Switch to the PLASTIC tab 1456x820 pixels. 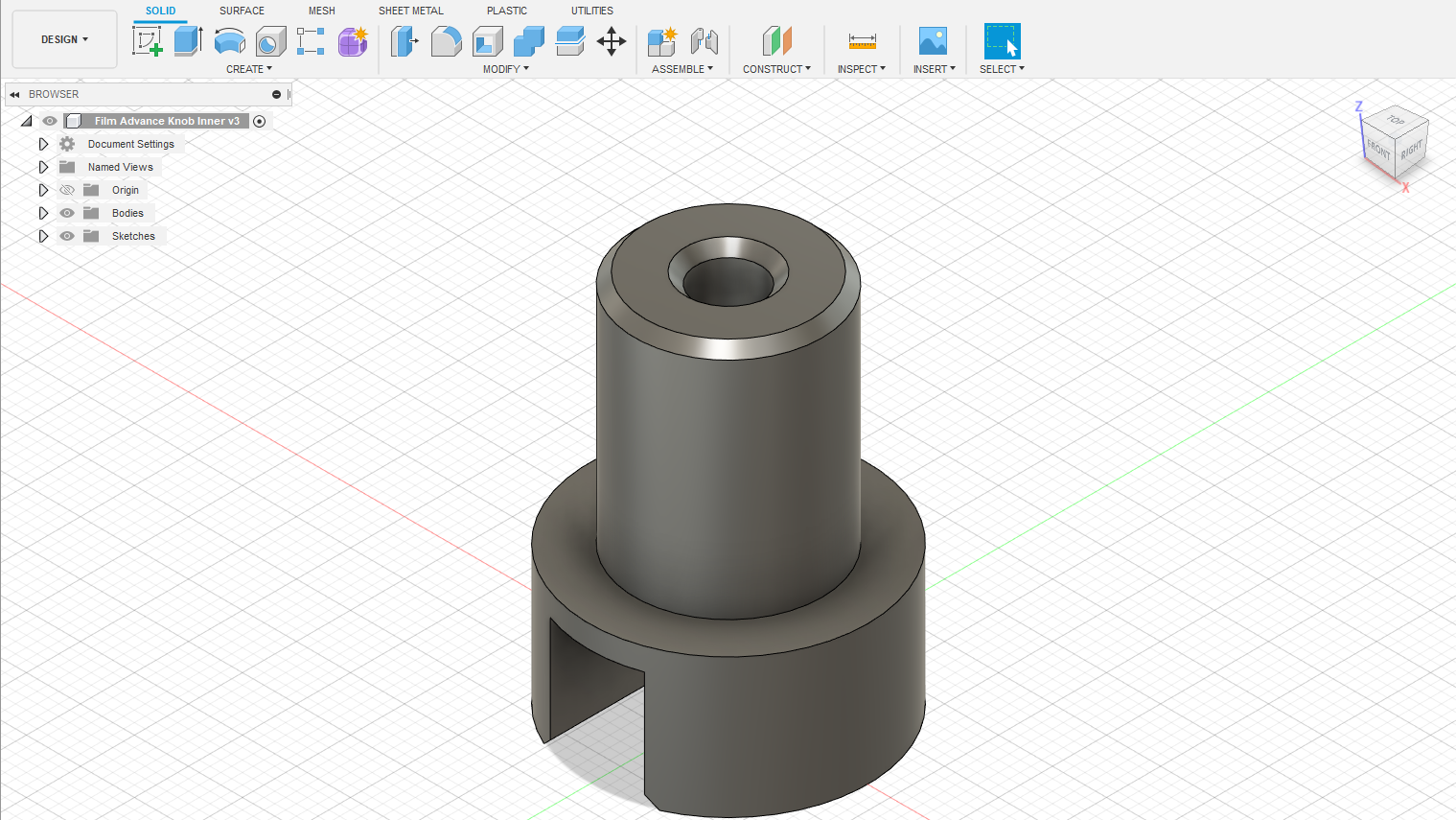(x=507, y=11)
